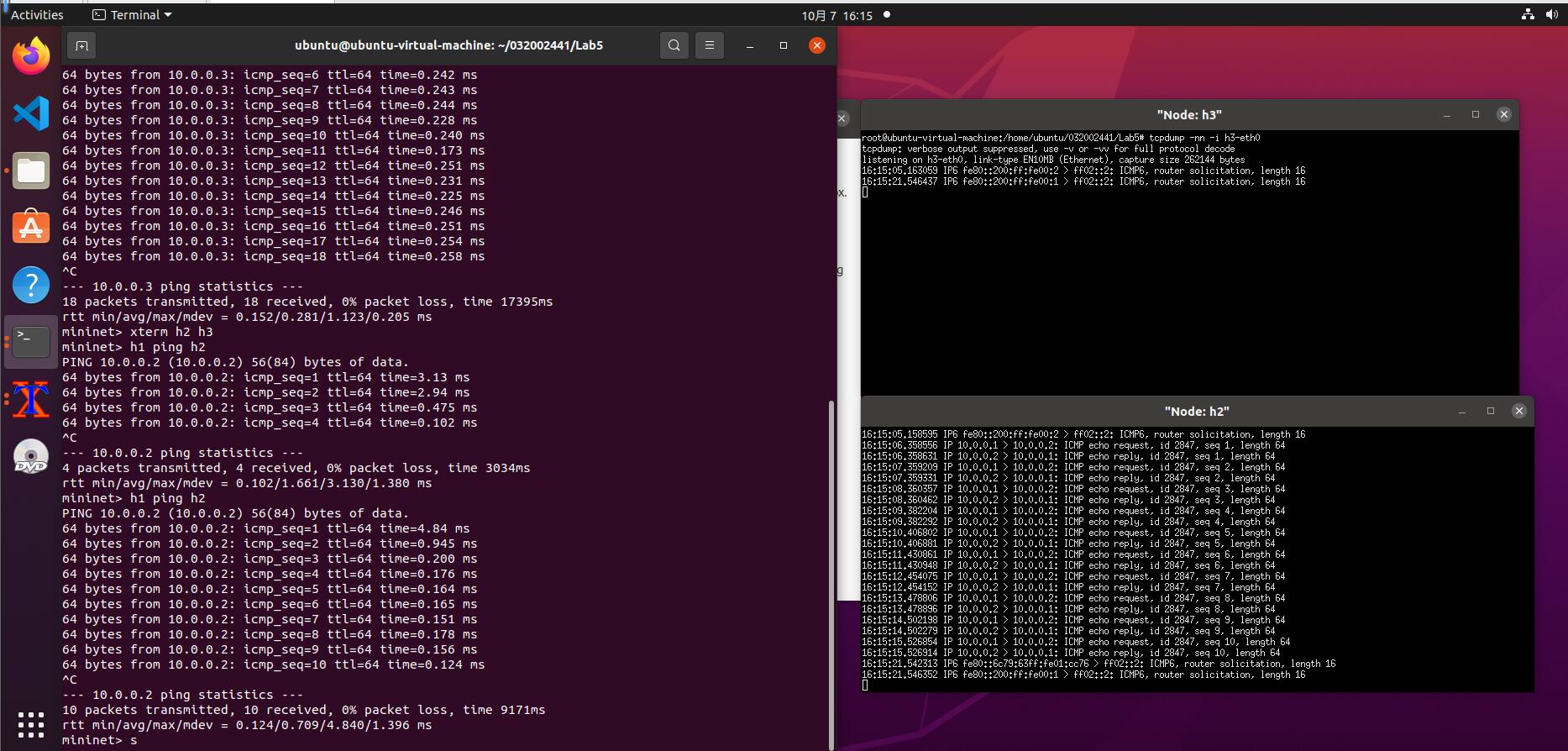Click the rtt line ending 1.396 ms

click(x=247, y=725)
